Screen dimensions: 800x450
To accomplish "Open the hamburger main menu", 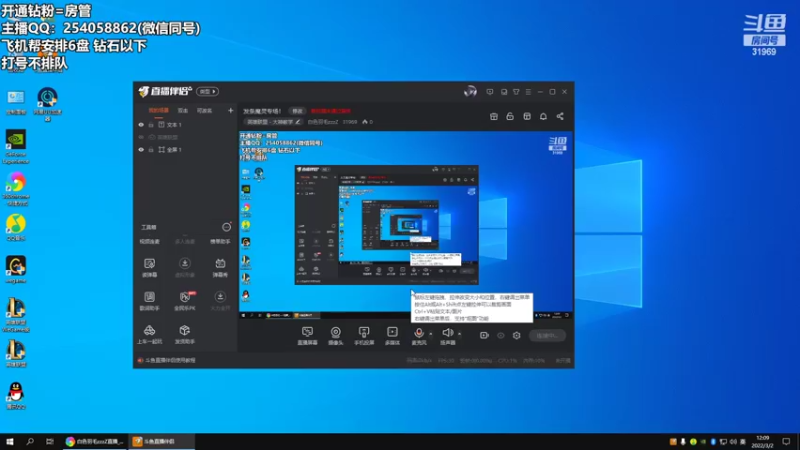I will pyautogui.click(x=528, y=92).
